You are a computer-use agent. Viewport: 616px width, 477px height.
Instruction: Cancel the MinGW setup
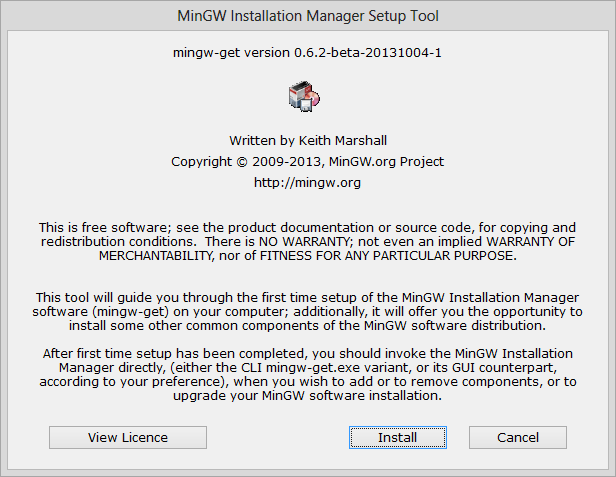point(518,437)
